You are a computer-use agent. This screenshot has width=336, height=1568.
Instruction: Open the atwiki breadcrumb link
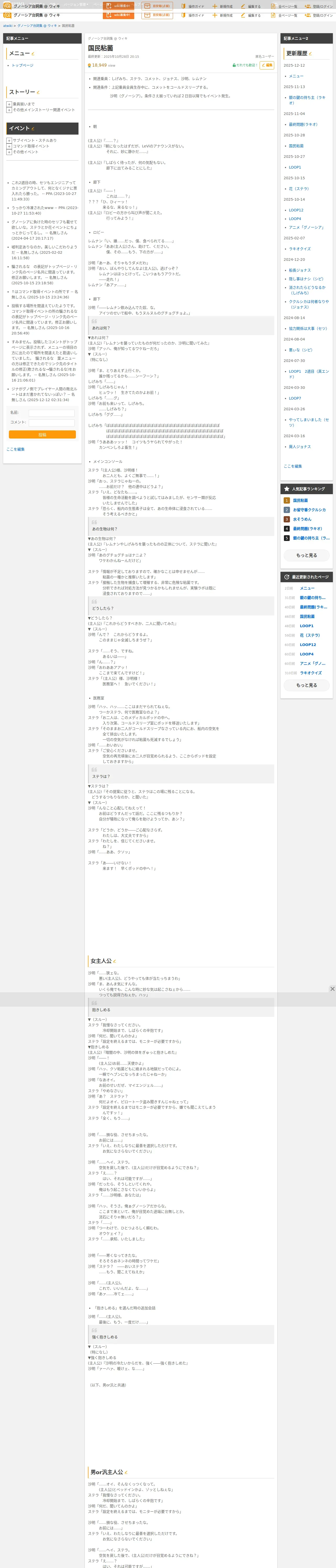pyautogui.click(x=8, y=26)
